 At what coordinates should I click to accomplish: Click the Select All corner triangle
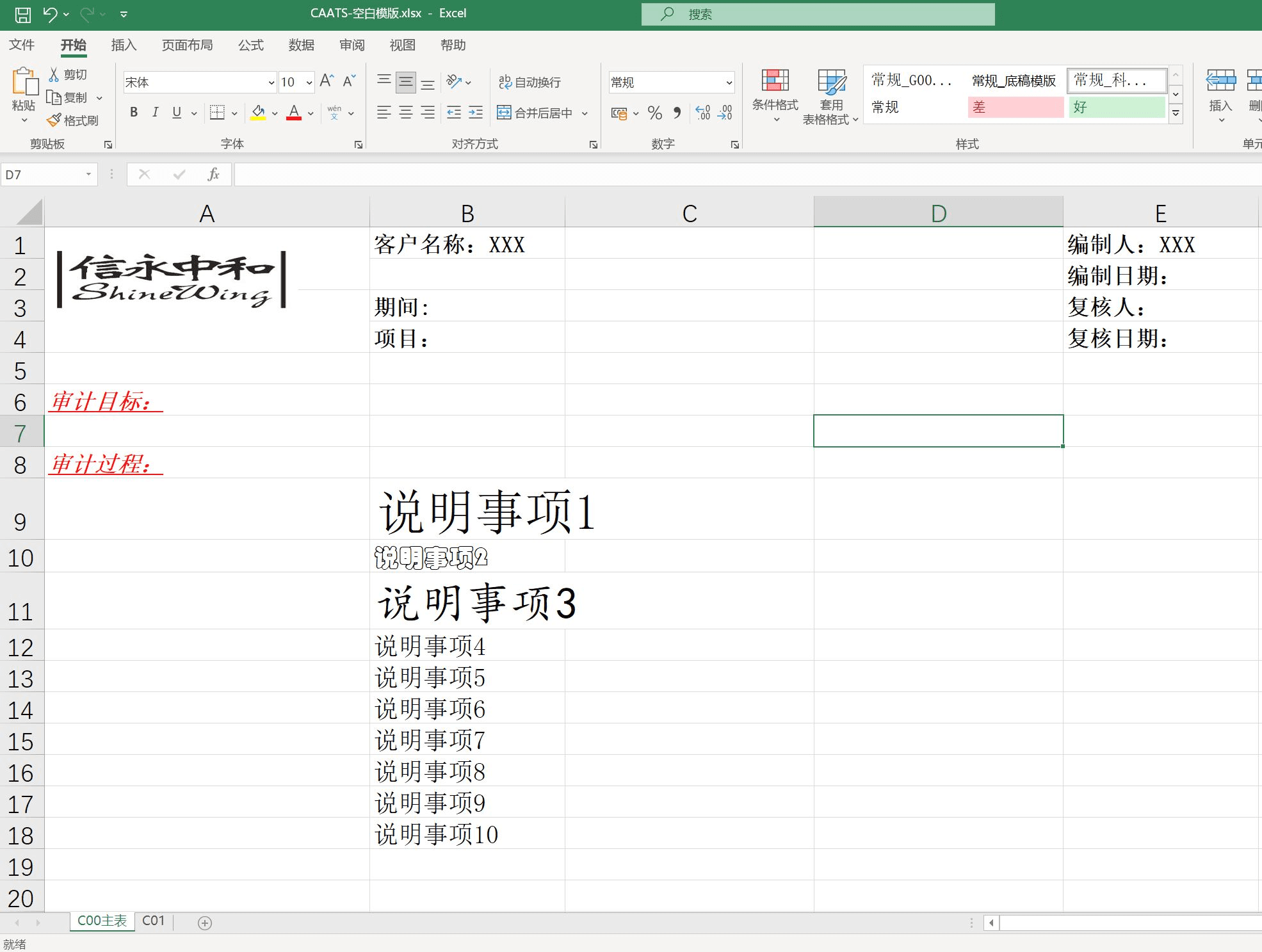click(x=29, y=212)
